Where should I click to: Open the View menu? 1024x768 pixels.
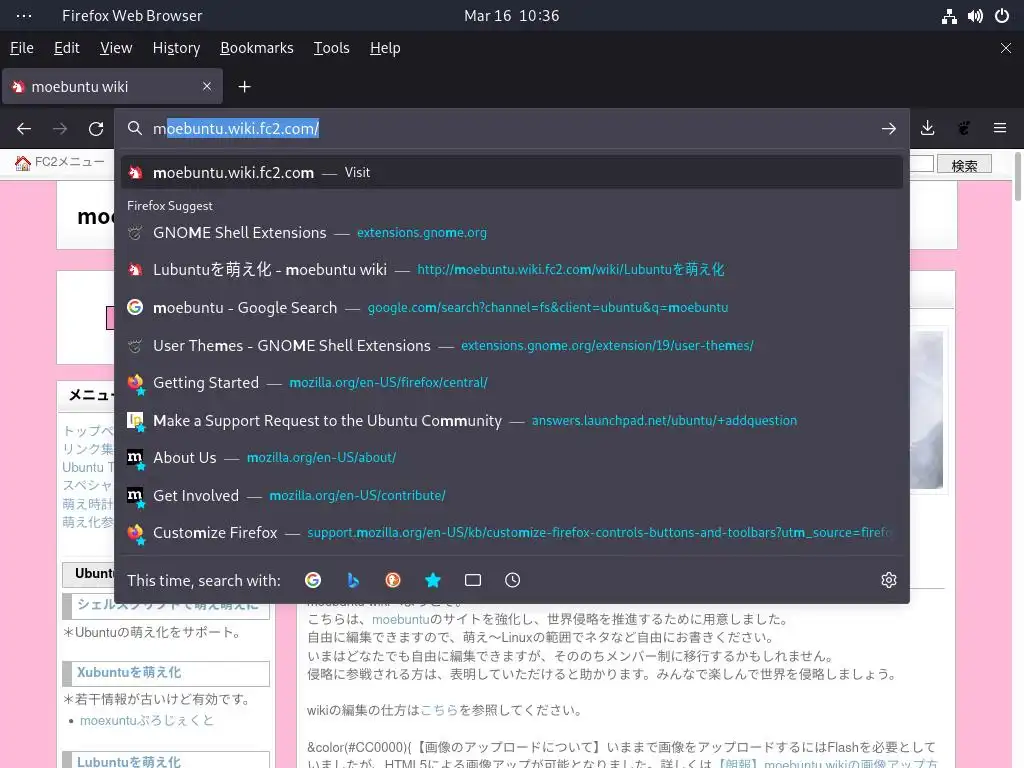pyautogui.click(x=116, y=48)
